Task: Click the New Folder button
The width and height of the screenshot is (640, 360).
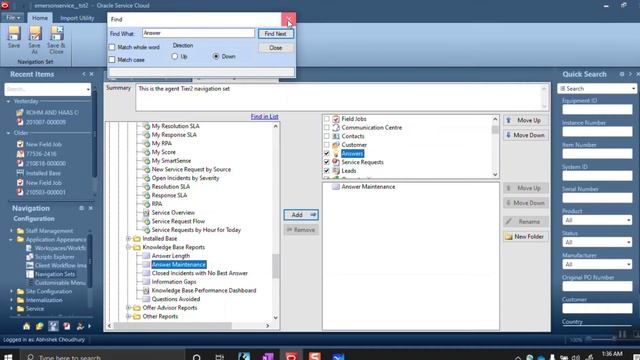Action: point(526,236)
